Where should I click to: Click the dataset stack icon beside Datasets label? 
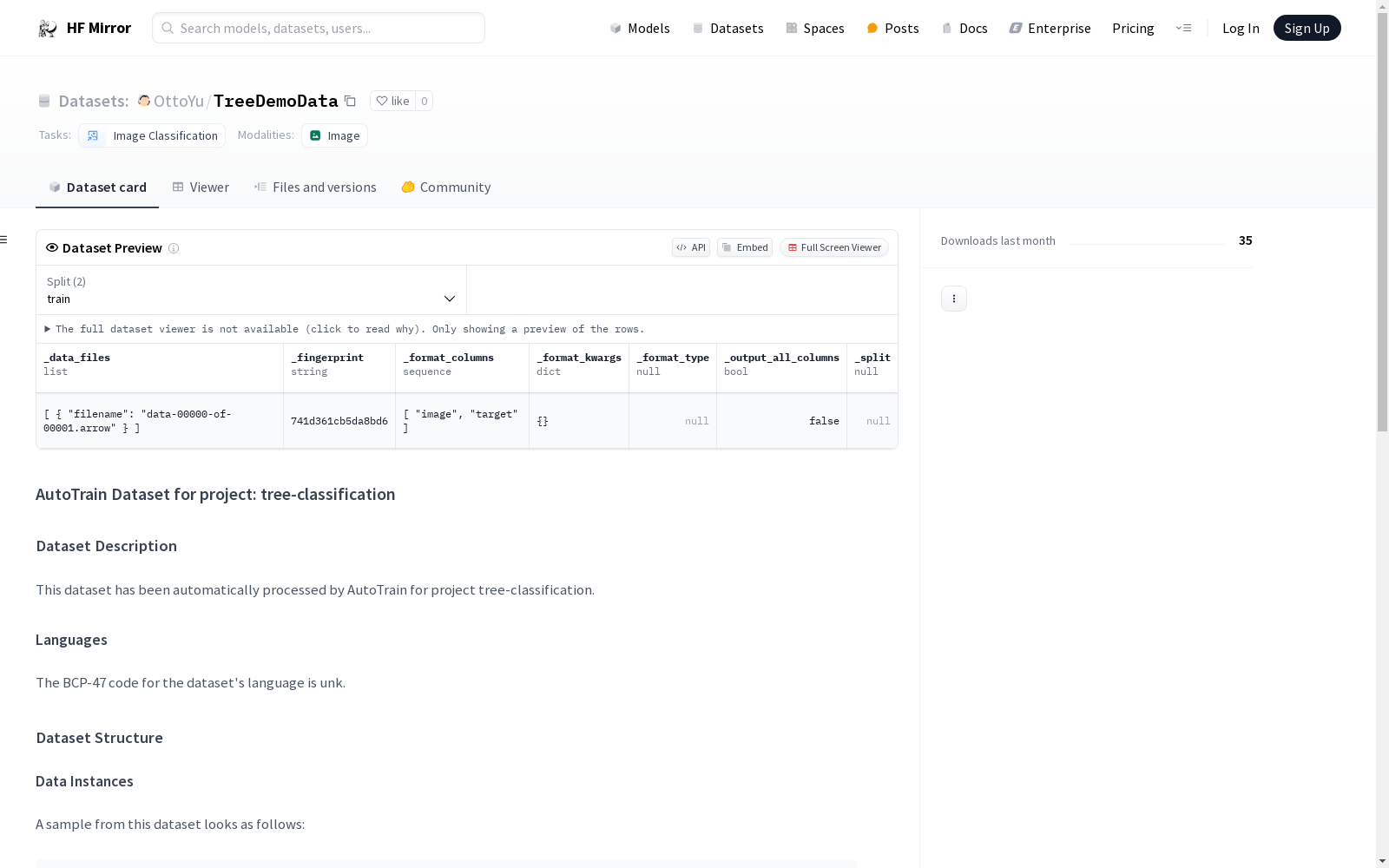44,101
